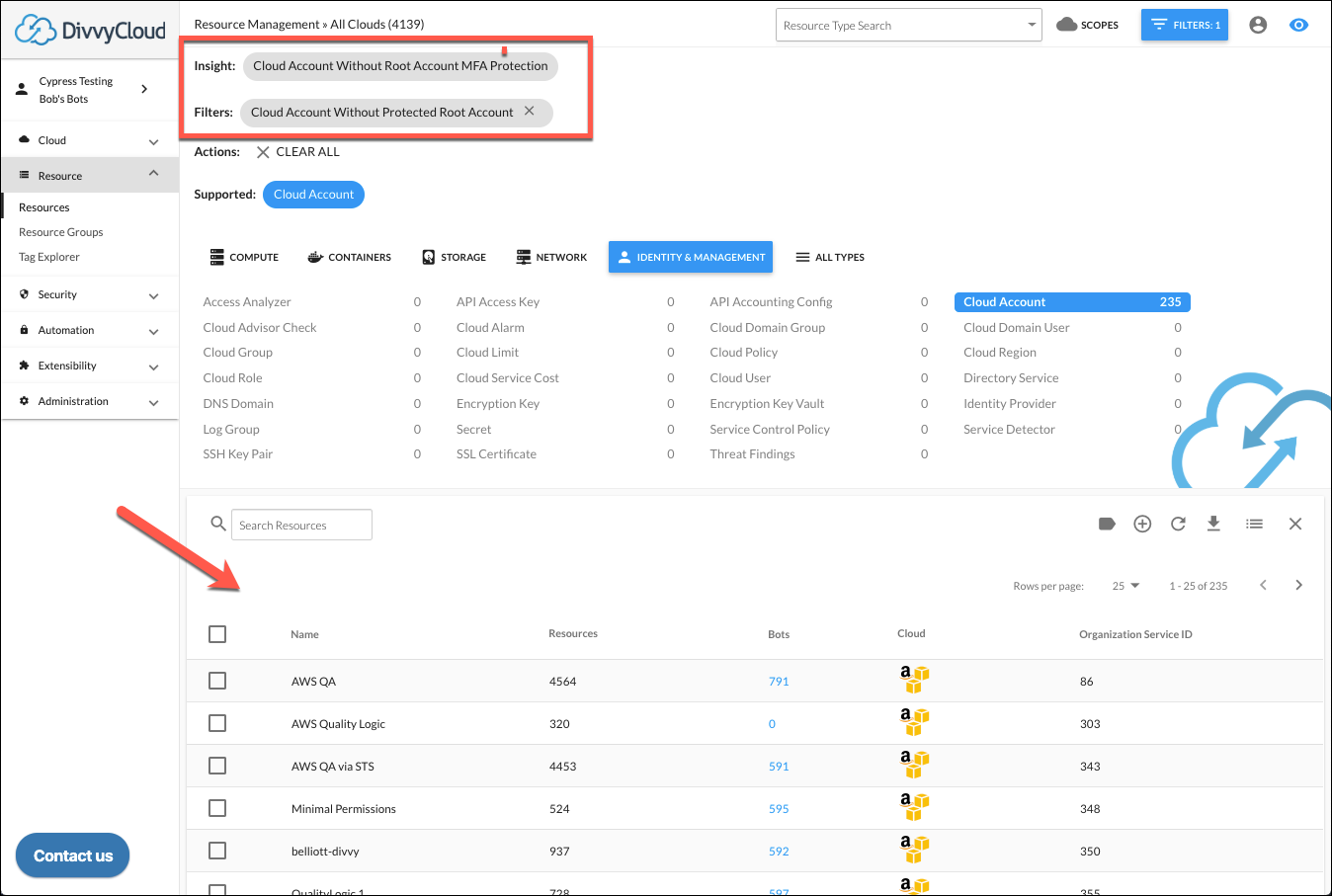Go to the next page of results
The height and width of the screenshot is (896, 1332).
coord(1298,585)
